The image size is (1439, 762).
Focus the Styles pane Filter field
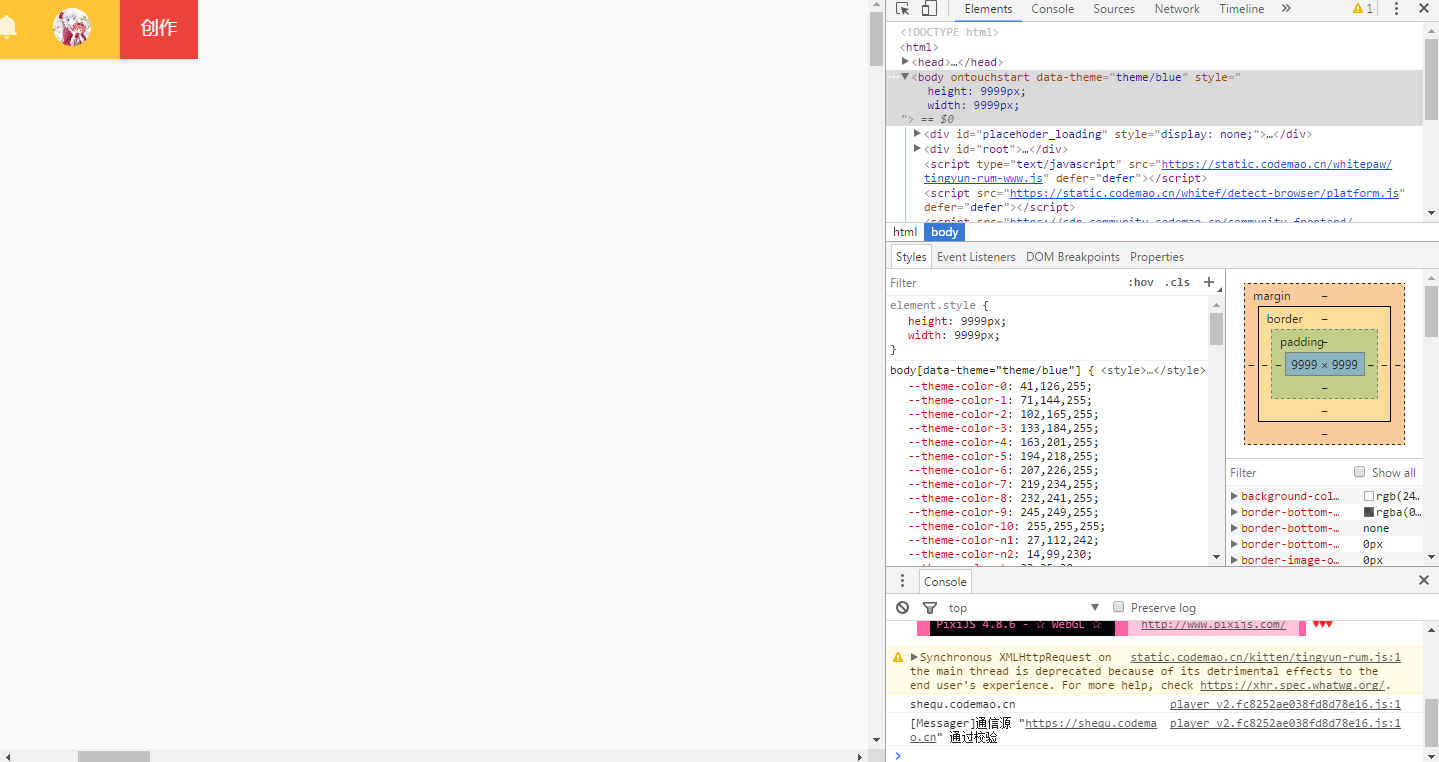pos(1005,283)
